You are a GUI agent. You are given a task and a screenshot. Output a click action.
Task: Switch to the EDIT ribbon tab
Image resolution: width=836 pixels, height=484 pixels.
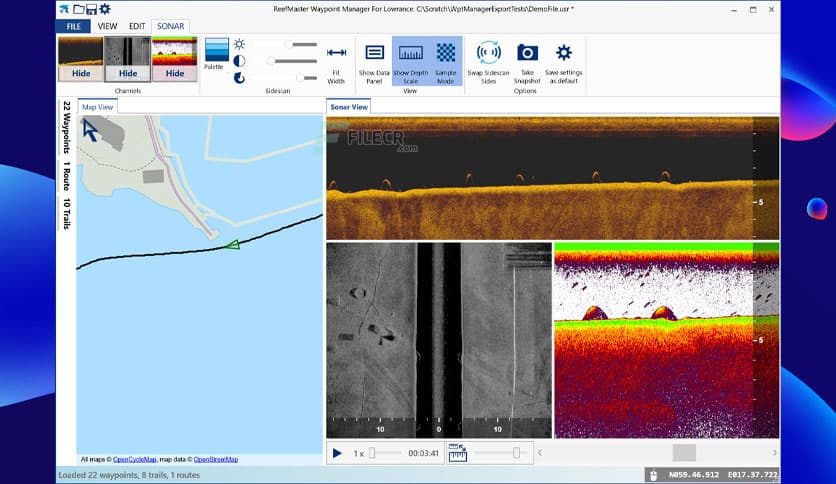point(137,26)
